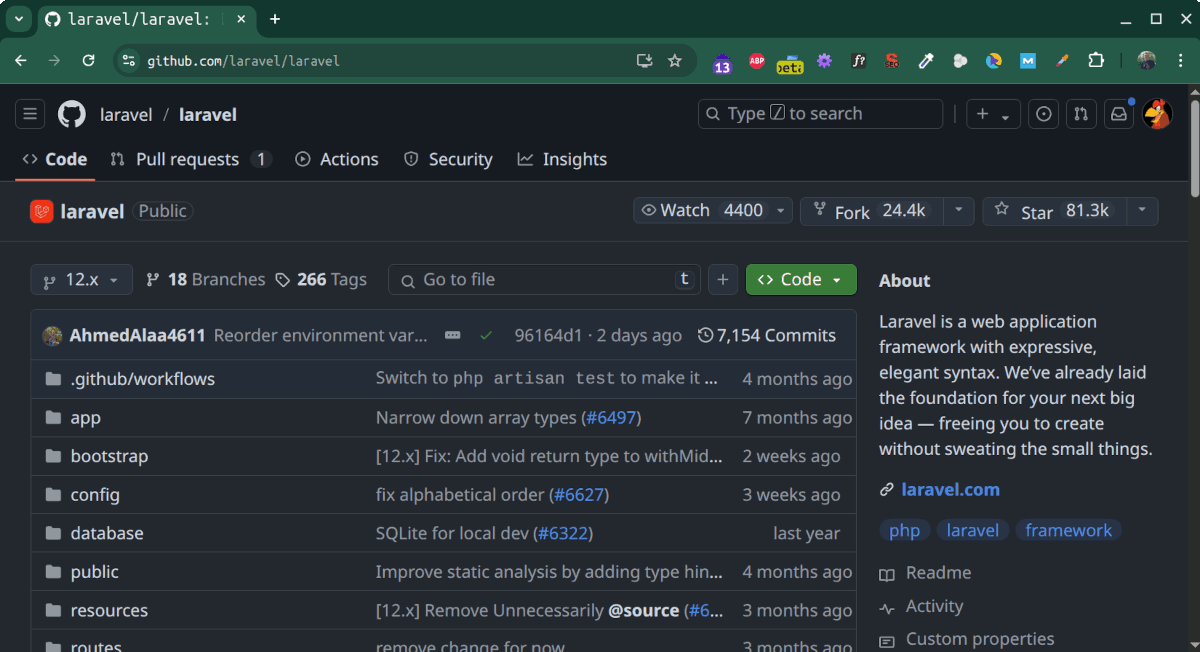The image size is (1200, 652).
Task: Open pull request #6497 link
Action: click(x=611, y=418)
